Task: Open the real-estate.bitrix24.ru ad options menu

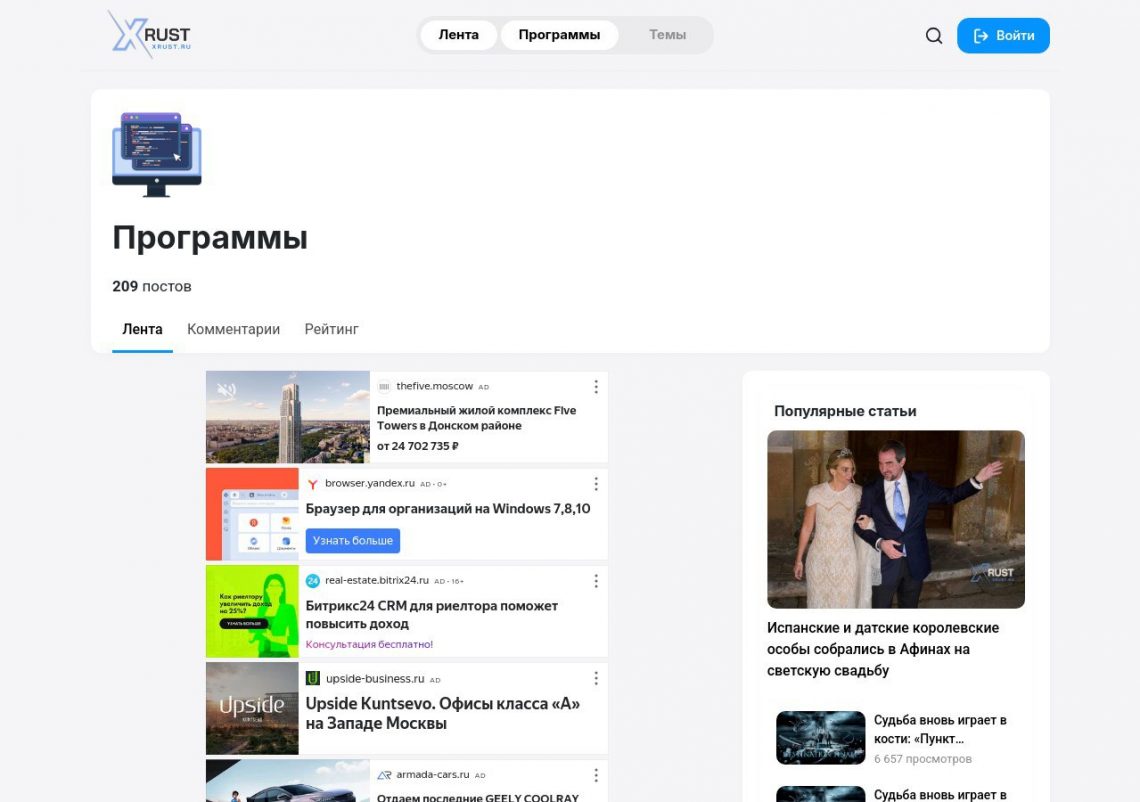Action: tap(596, 581)
